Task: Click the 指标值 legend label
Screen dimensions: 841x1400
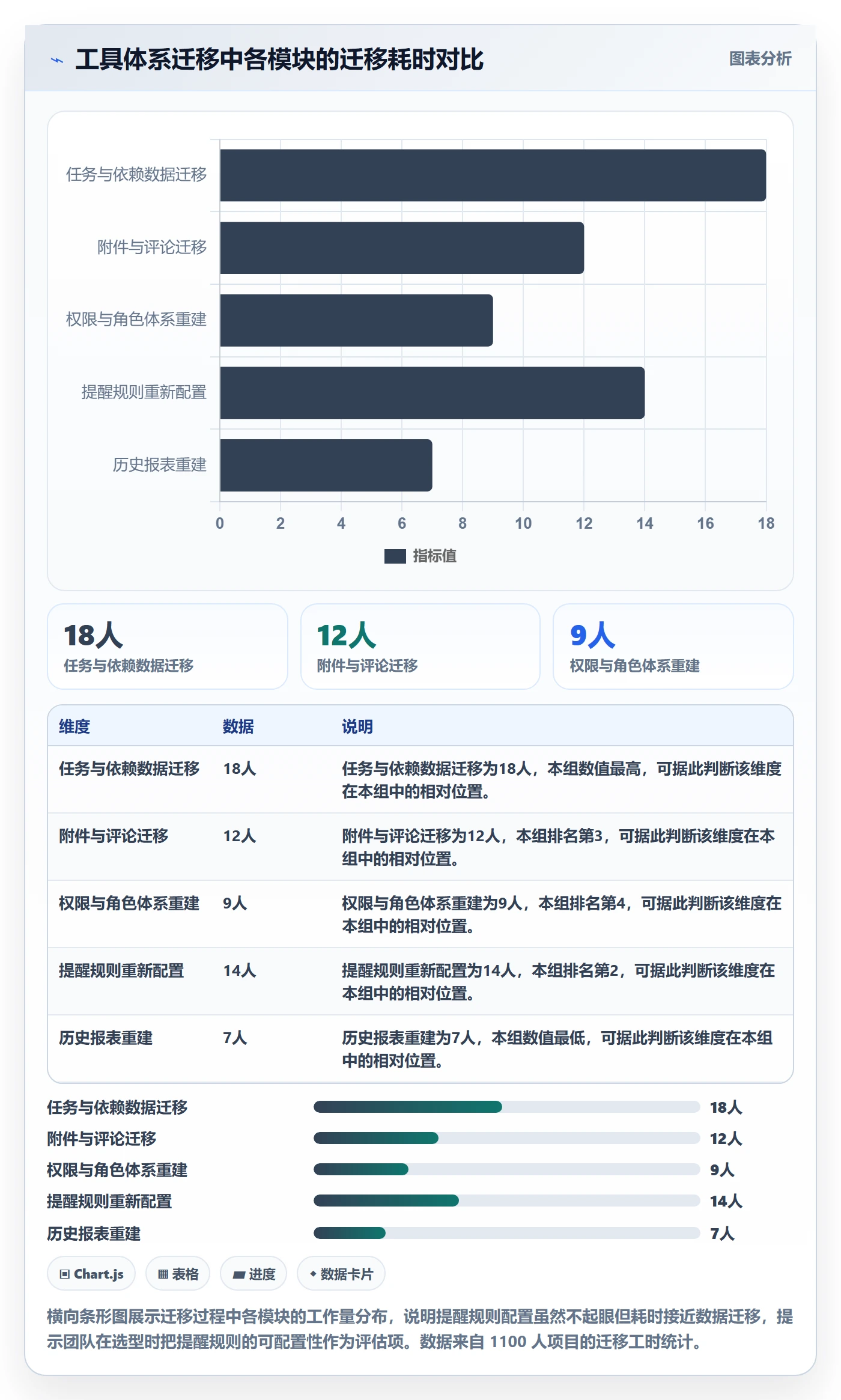Action: click(x=434, y=556)
